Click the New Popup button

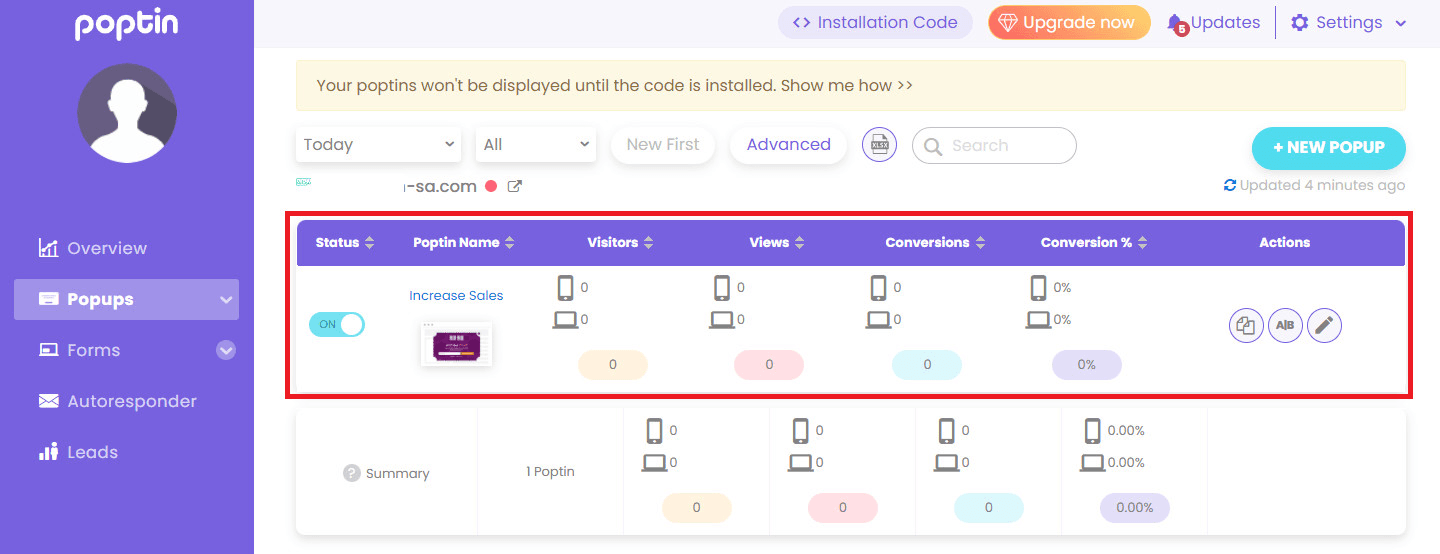tap(1328, 147)
